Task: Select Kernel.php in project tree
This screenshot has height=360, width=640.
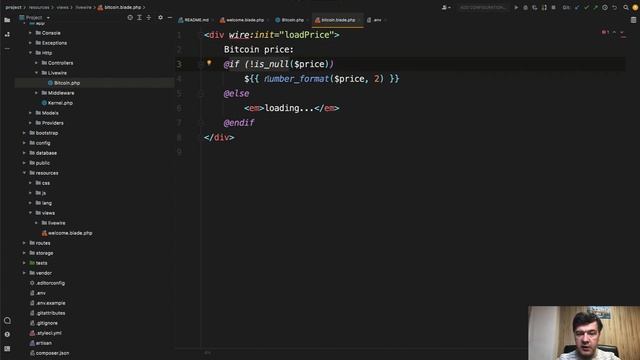Action: coord(58,103)
